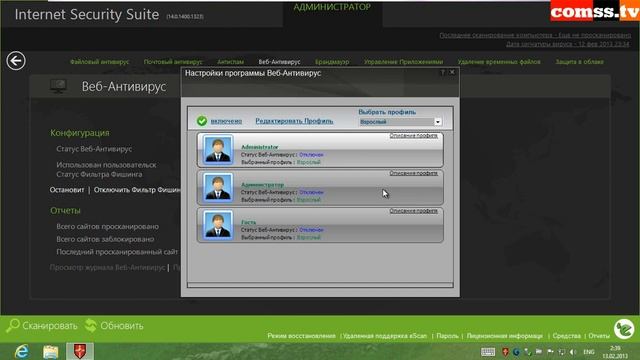
Task: Click the ENG language indicator
Action: point(589,352)
